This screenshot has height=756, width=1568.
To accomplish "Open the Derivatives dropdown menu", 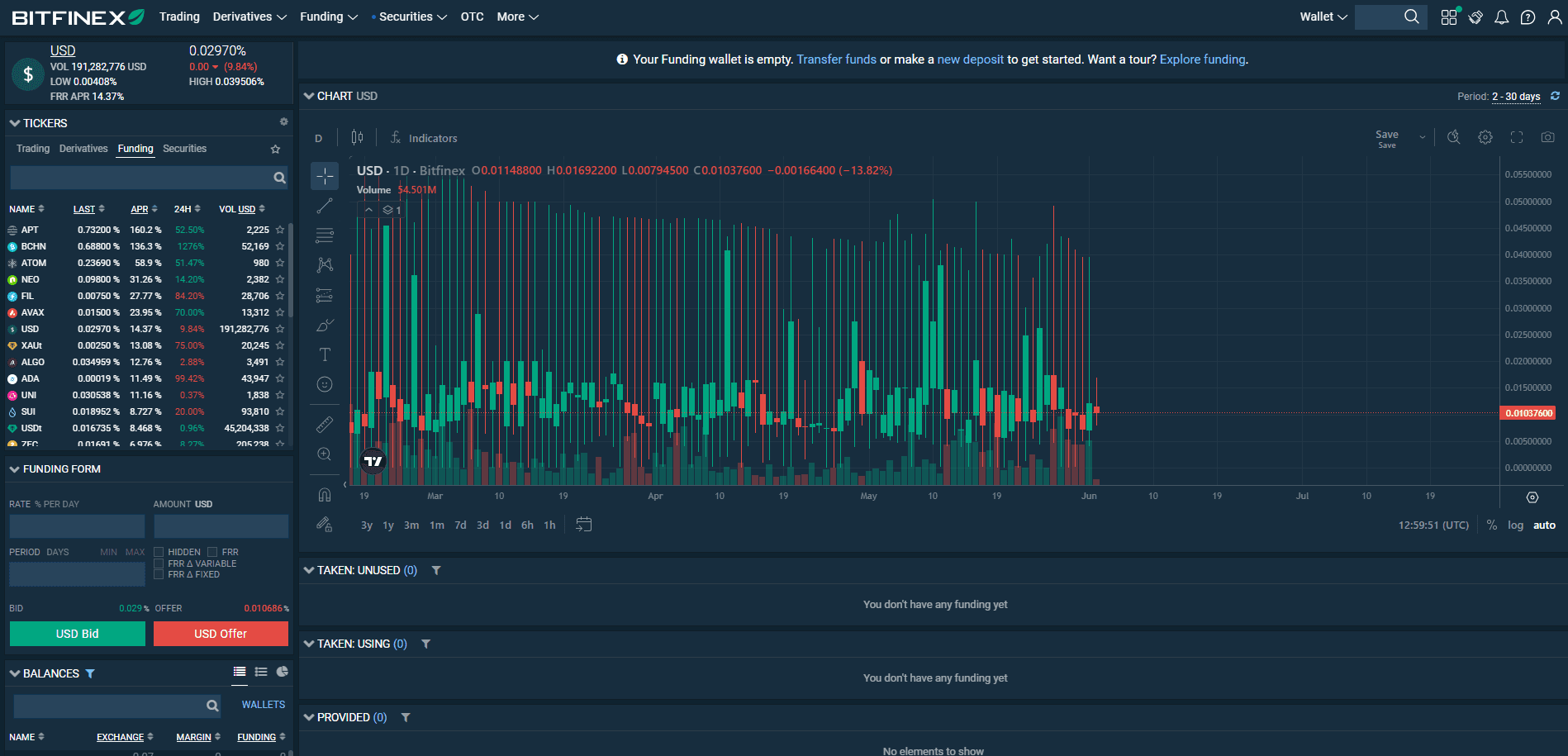I will click(x=249, y=17).
